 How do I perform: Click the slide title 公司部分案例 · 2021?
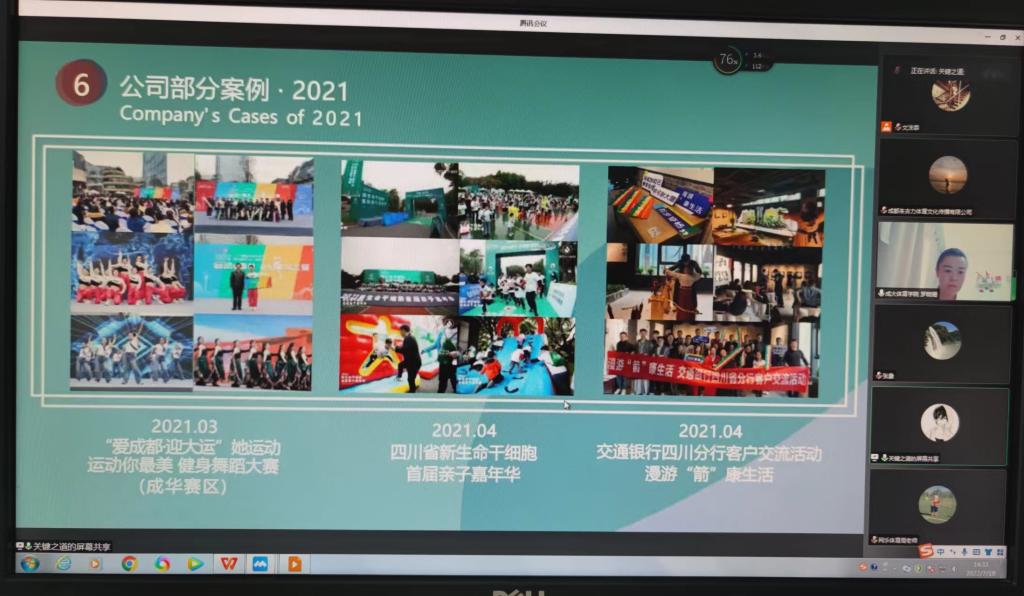click(233, 89)
